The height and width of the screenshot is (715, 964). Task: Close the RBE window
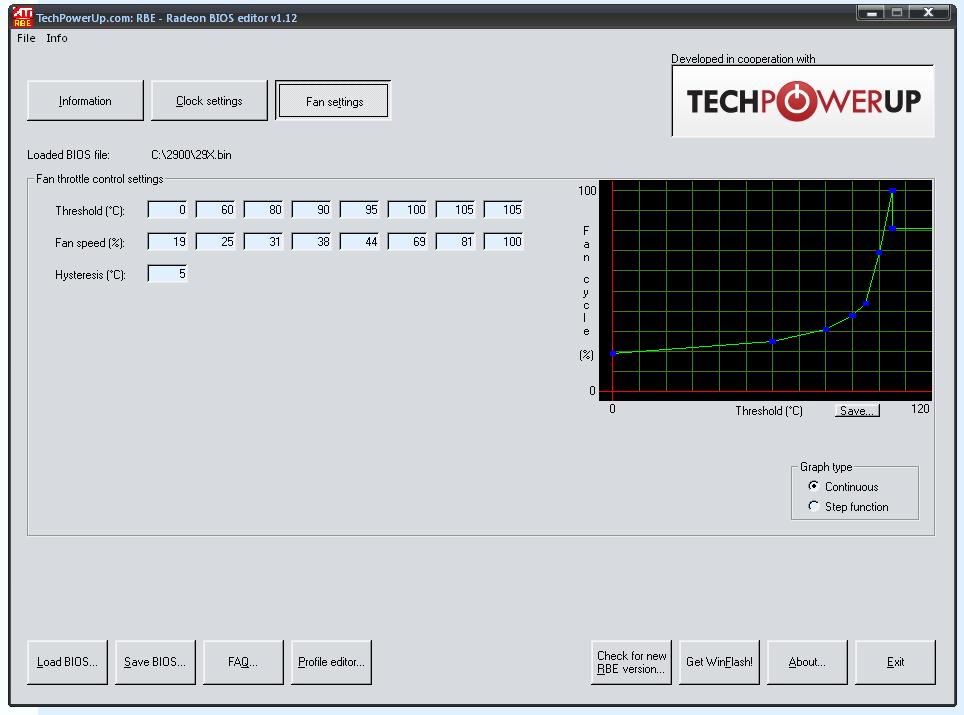928,12
